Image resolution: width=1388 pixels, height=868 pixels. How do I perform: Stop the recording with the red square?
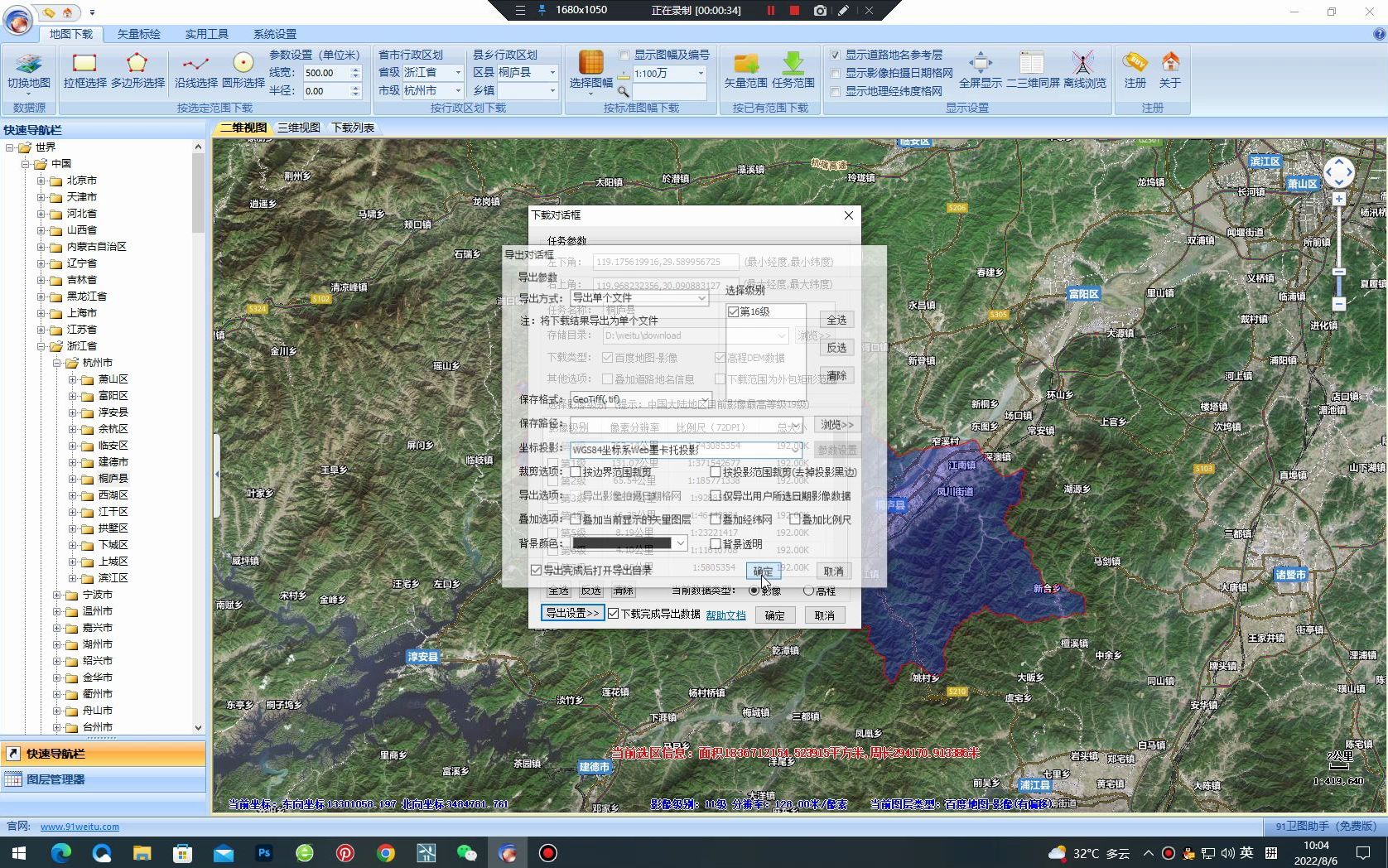[x=794, y=10]
